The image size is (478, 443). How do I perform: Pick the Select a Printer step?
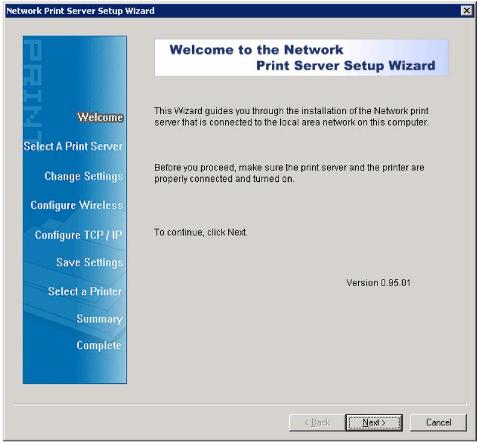pyautogui.click(x=85, y=291)
